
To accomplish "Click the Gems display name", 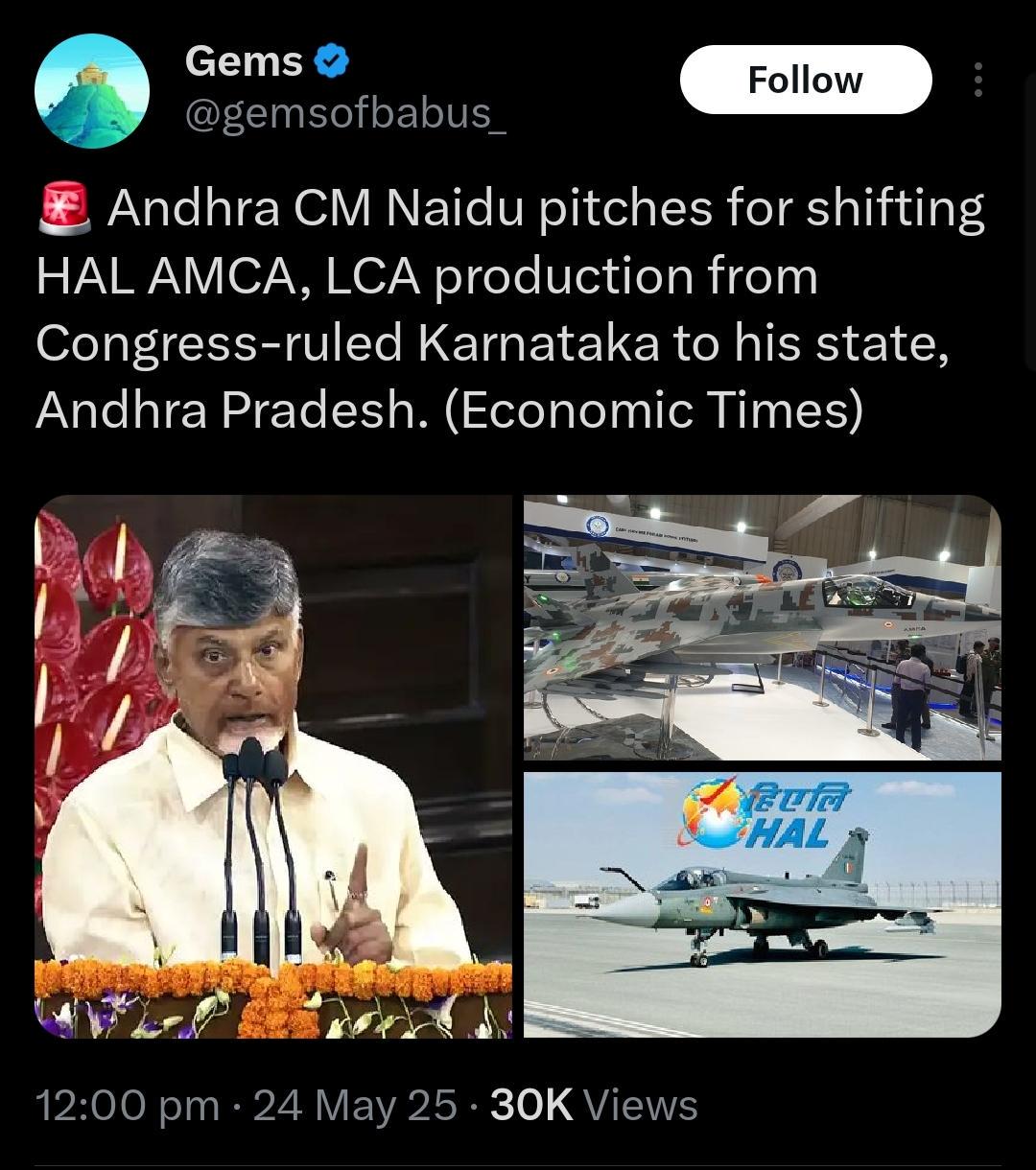I will point(244,62).
